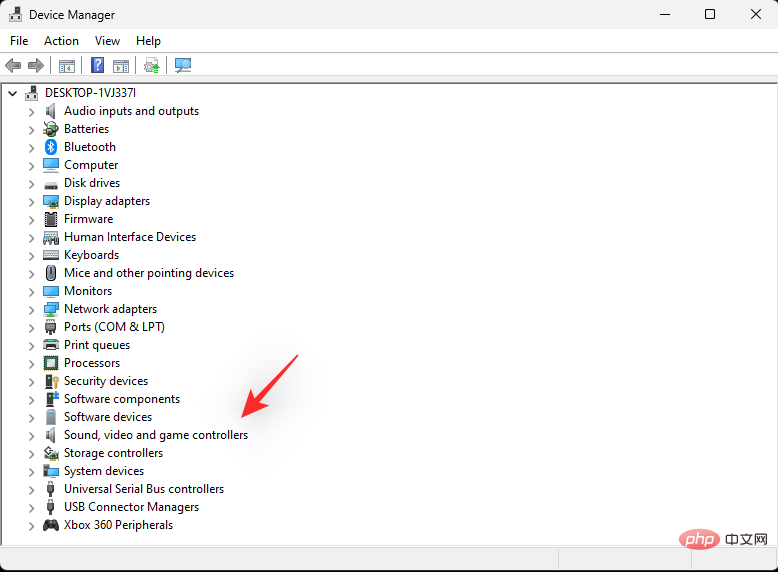This screenshot has width=778, height=572.
Task: Click the Back arrow toolbar button
Action: click(13, 66)
